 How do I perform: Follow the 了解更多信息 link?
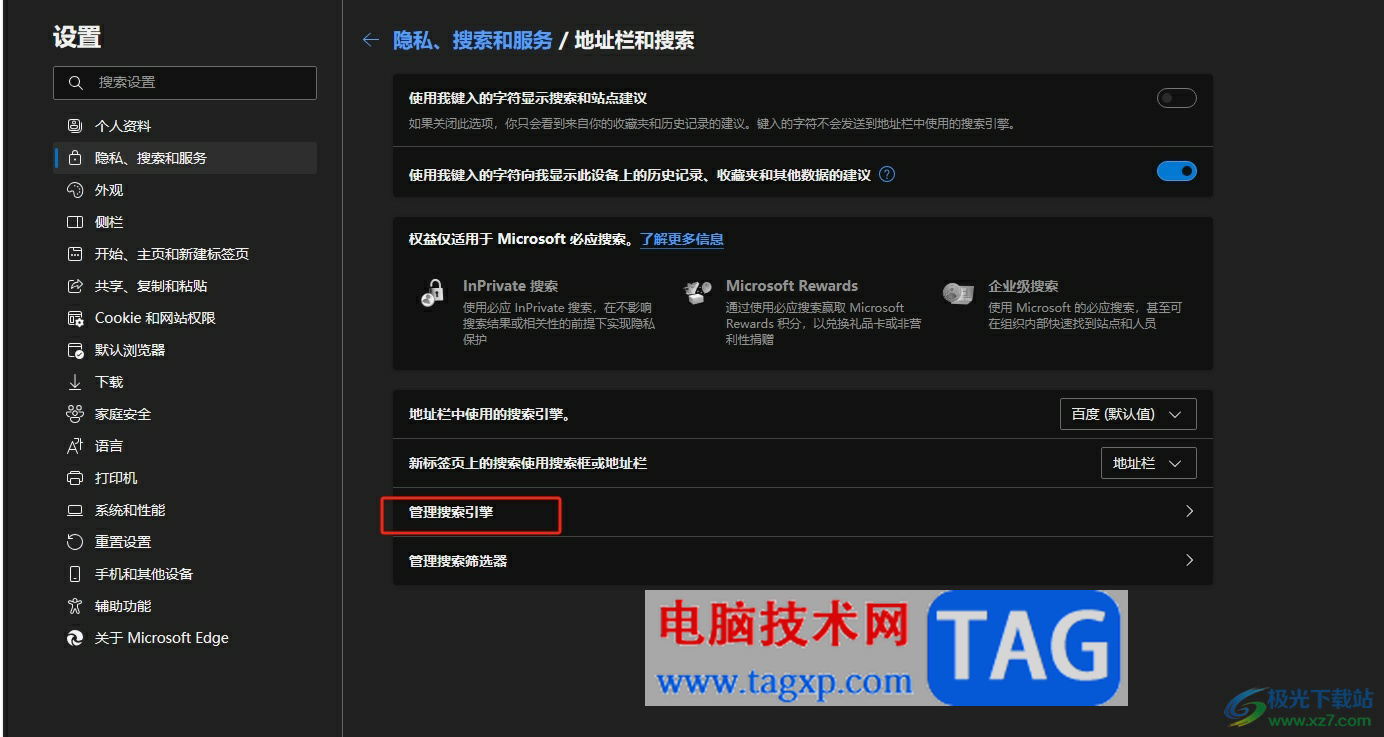pos(682,239)
